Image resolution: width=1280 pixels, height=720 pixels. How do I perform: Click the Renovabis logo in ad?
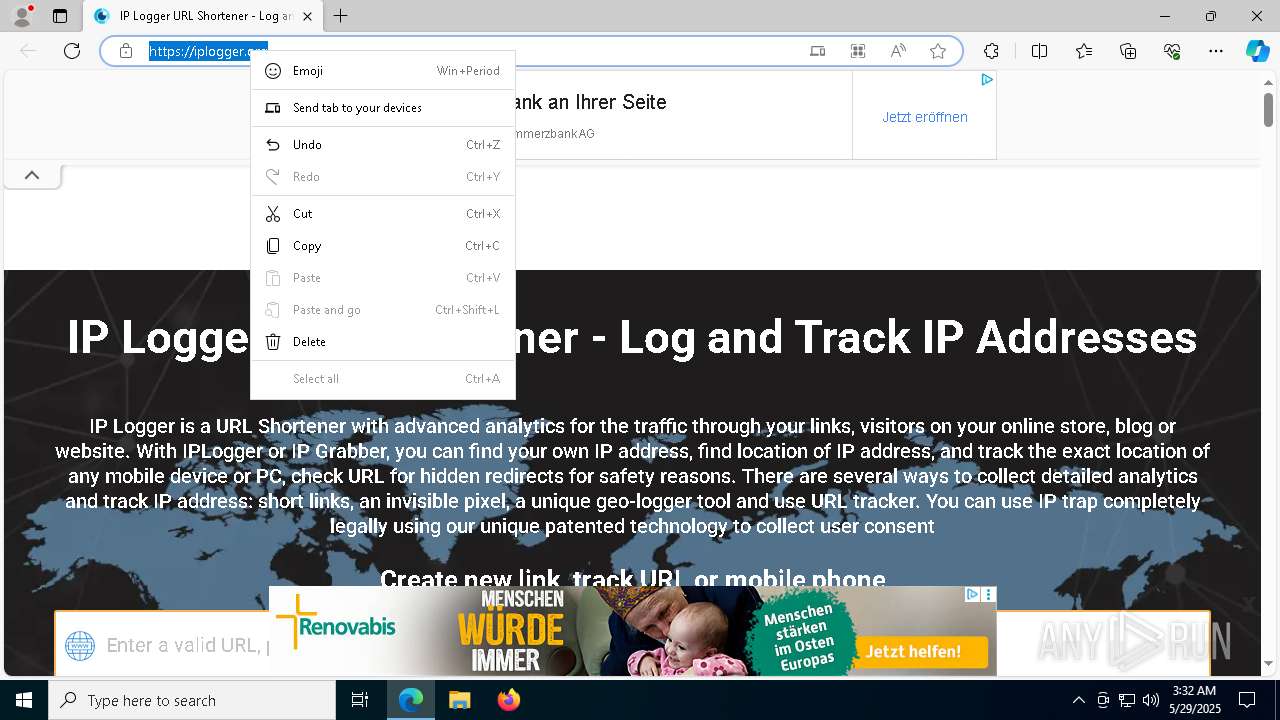[x=336, y=622]
